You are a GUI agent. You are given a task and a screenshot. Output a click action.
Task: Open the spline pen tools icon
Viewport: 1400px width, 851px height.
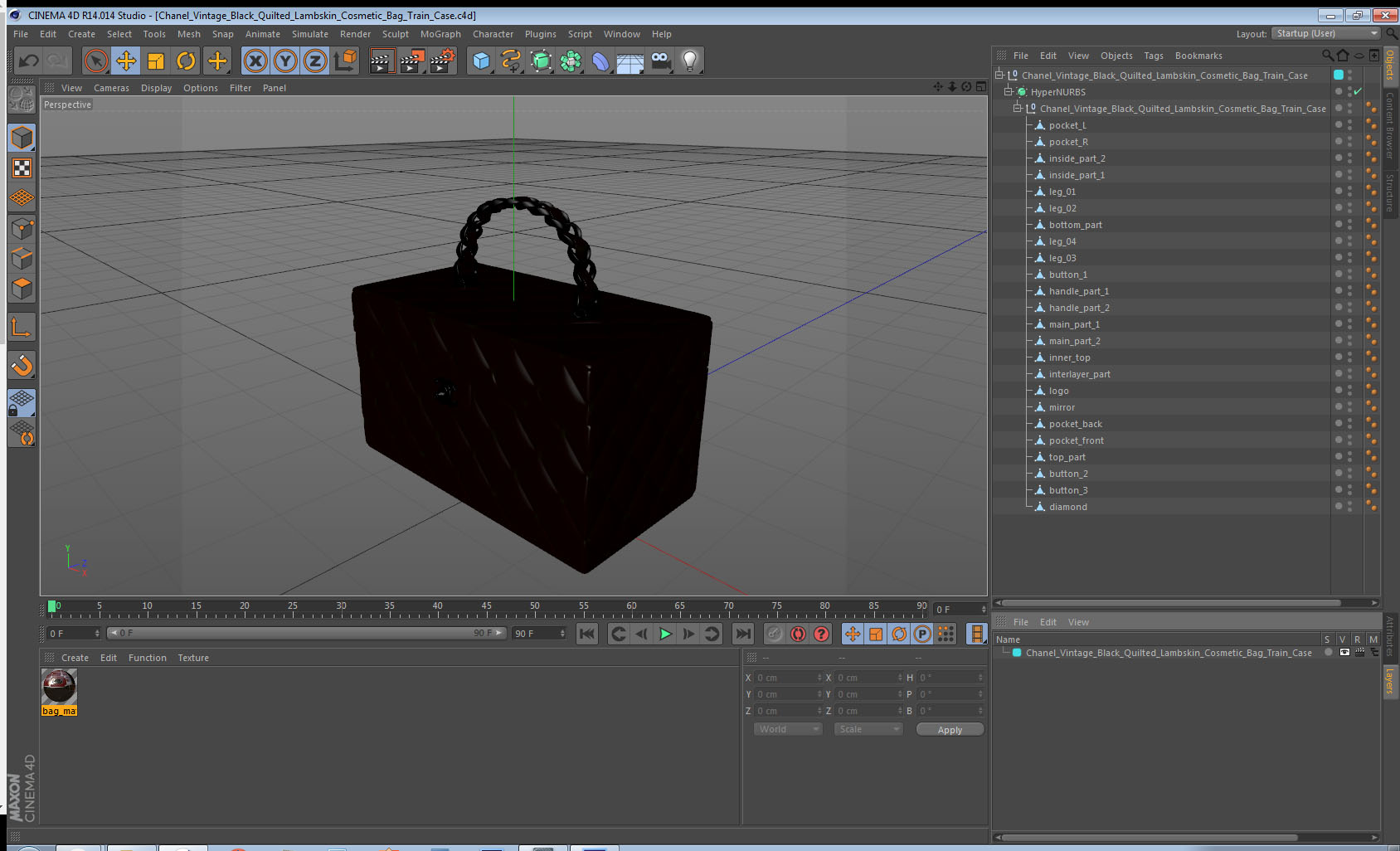click(x=511, y=61)
